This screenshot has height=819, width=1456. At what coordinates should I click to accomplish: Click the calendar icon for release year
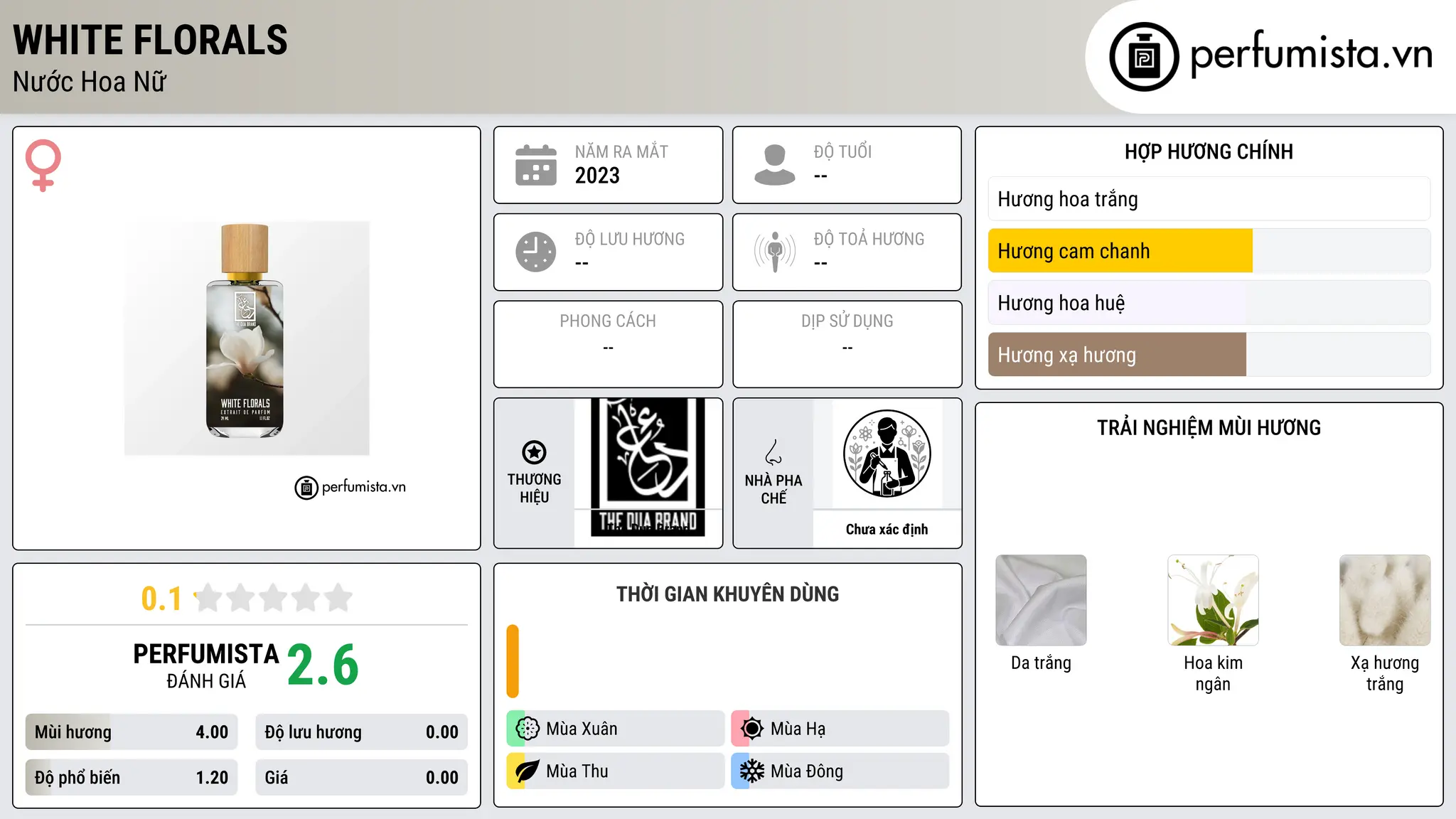(x=536, y=165)
